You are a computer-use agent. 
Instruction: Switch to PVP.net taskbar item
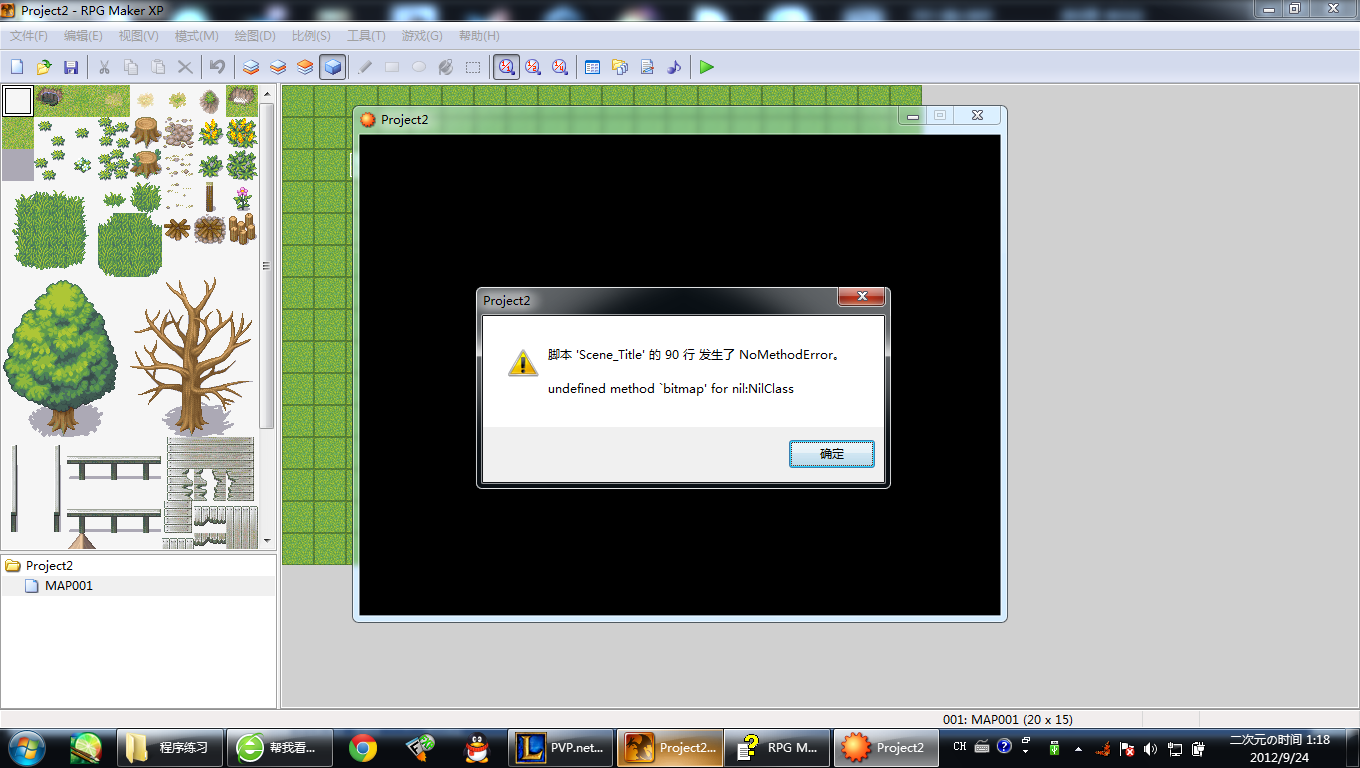[561, 747]
